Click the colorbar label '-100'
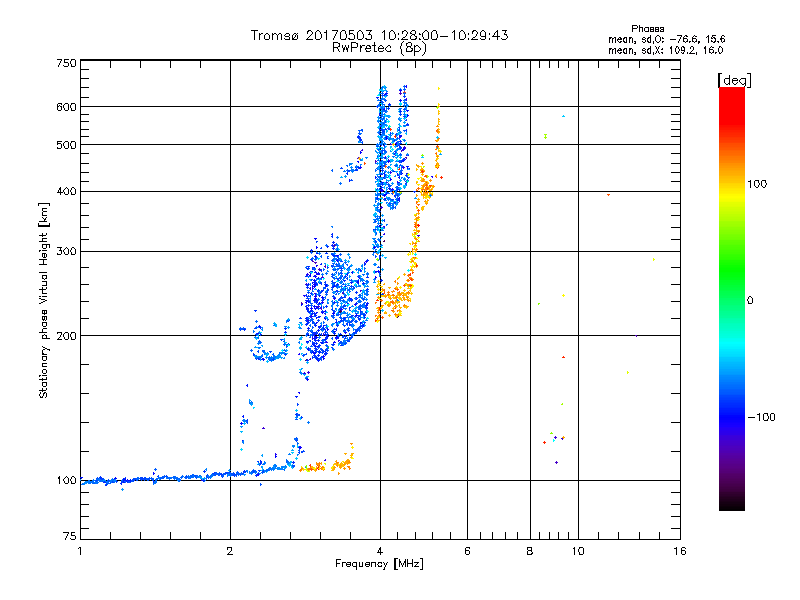 point(761,417)
